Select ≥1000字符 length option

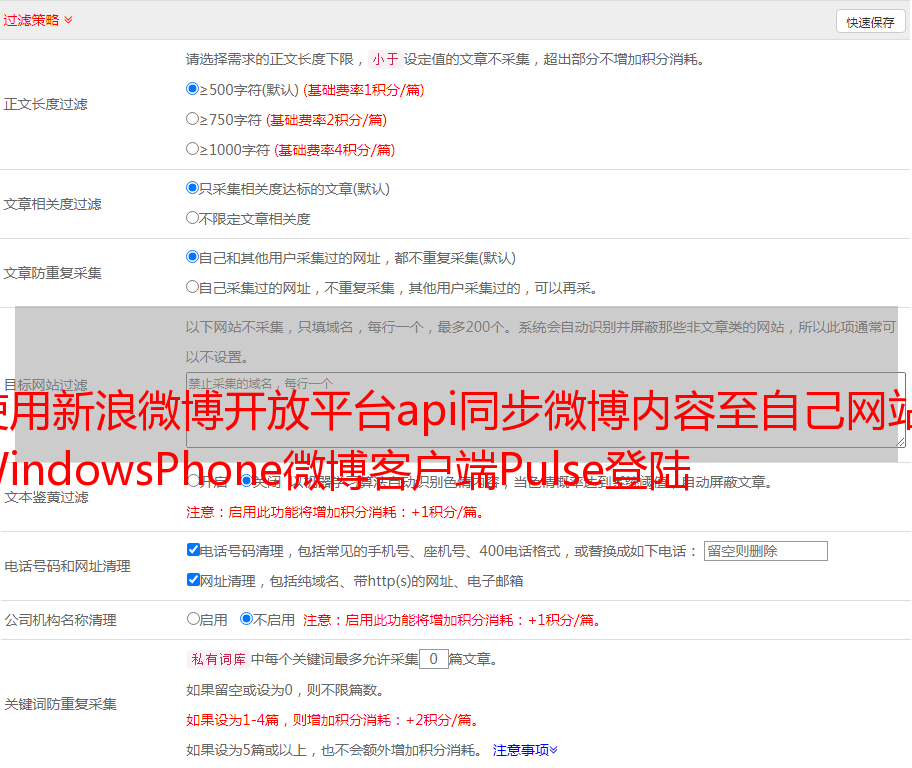[193, 148]
